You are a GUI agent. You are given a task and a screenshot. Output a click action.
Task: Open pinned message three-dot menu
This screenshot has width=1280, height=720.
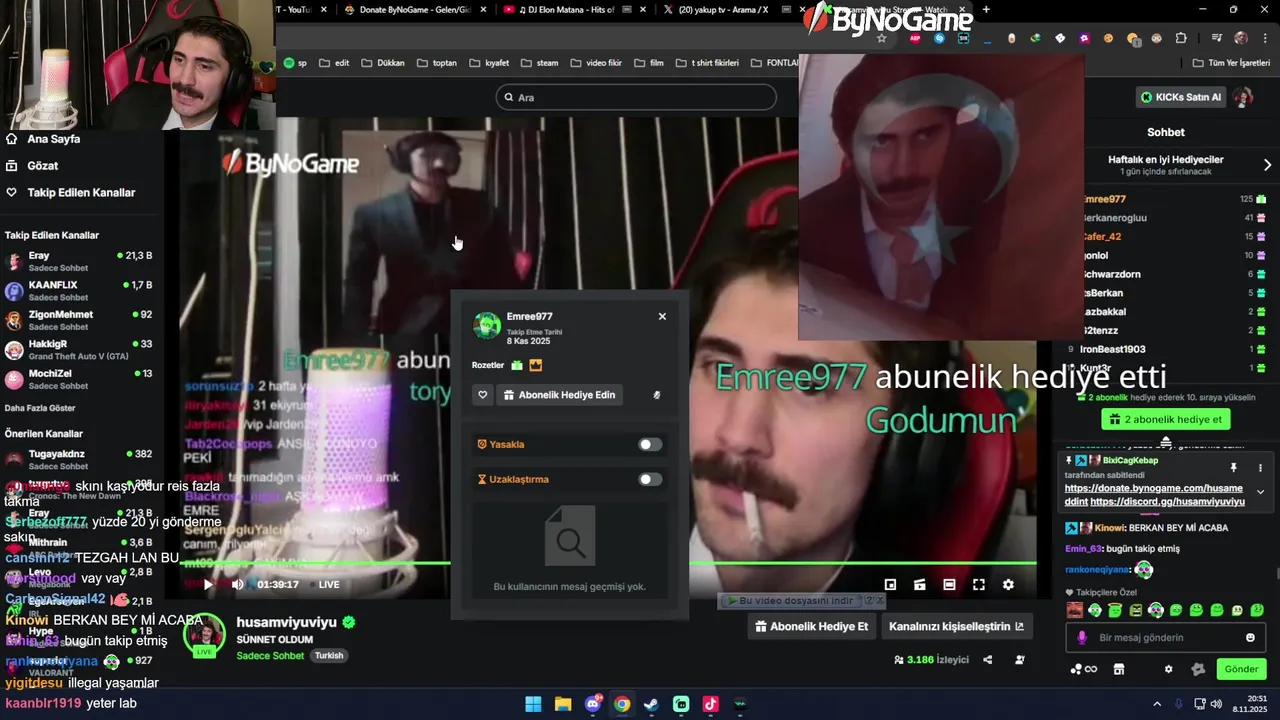click(x=1260, y=467)
